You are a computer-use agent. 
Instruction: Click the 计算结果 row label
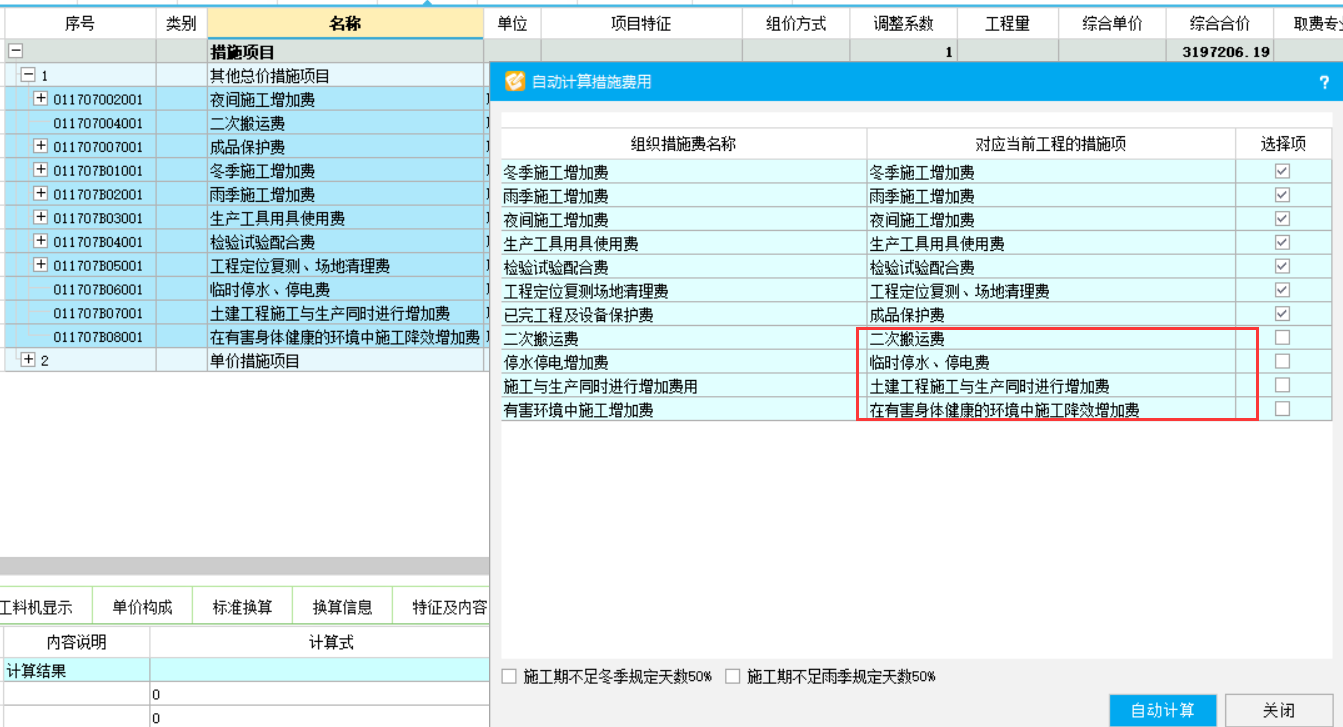coord(37,671)
